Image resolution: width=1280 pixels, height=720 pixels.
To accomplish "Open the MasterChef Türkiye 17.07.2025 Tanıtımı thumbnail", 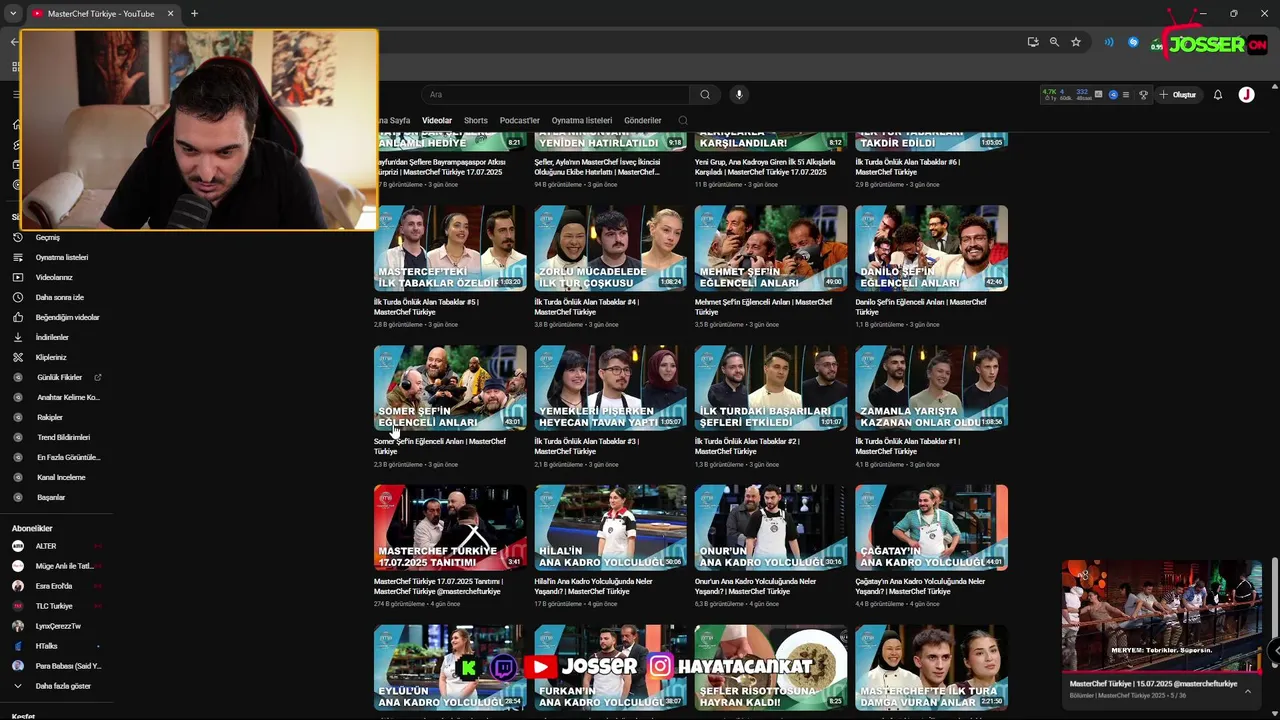I will coord(450,528).
